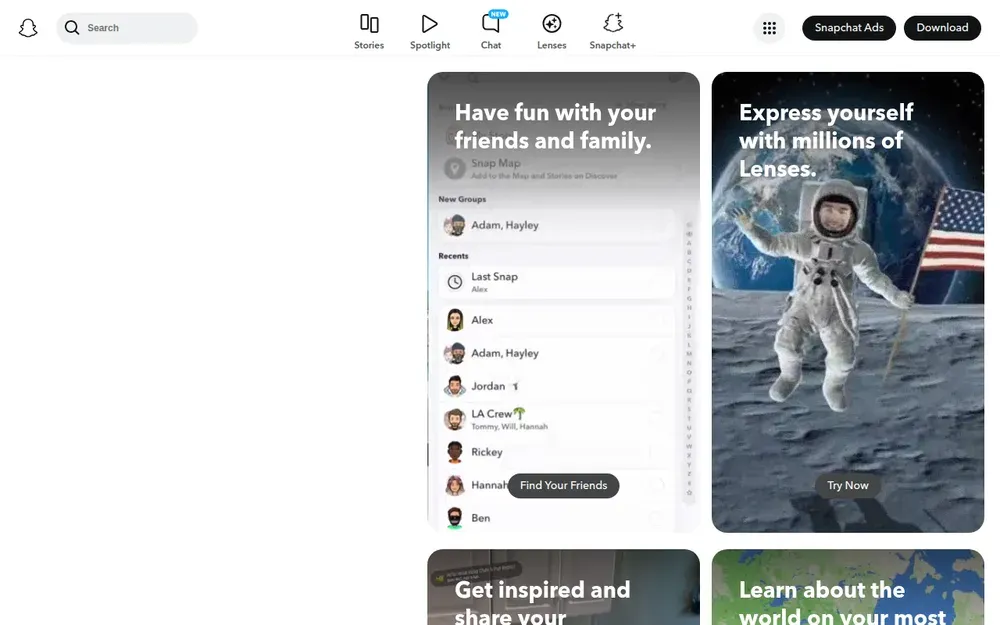The height and width of the screenshot is (625, 1000).
Task: Click the search magnifier icon
Action: tap(72, 27)
